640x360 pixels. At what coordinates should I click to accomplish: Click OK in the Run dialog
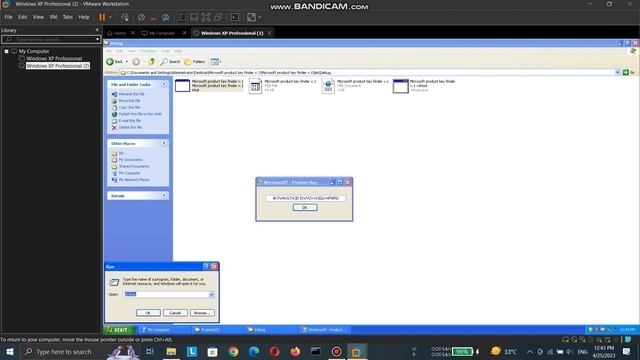(148, 313)
